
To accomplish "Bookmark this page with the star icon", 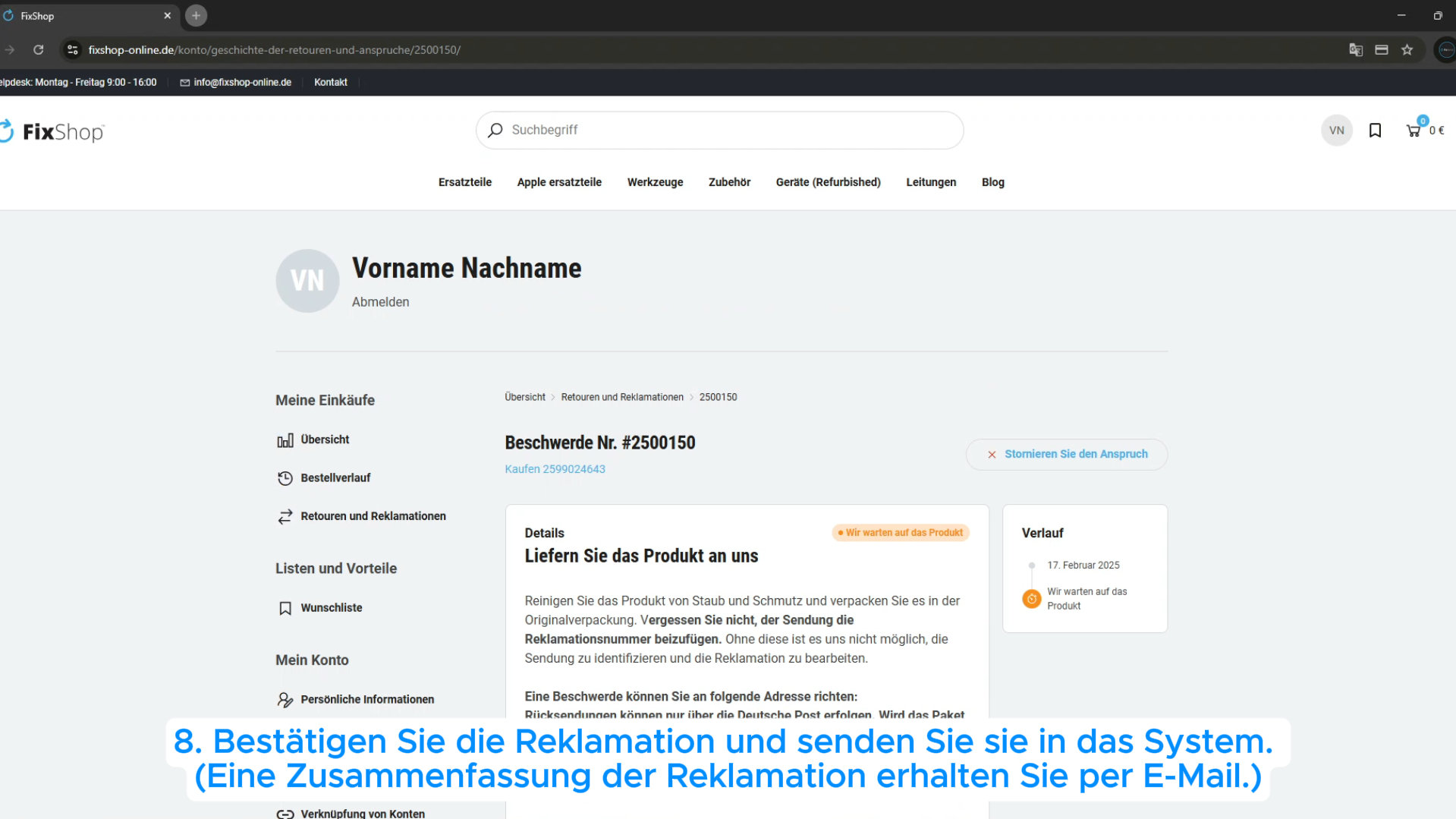I will click(x=1407, y=50).
